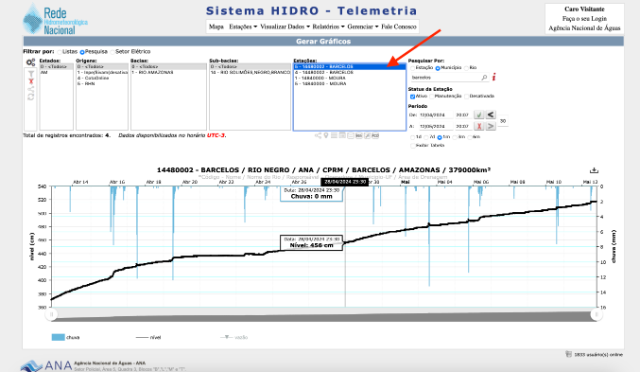Click the download chart icon
The image size is (640, 372).
pos(594,170)
